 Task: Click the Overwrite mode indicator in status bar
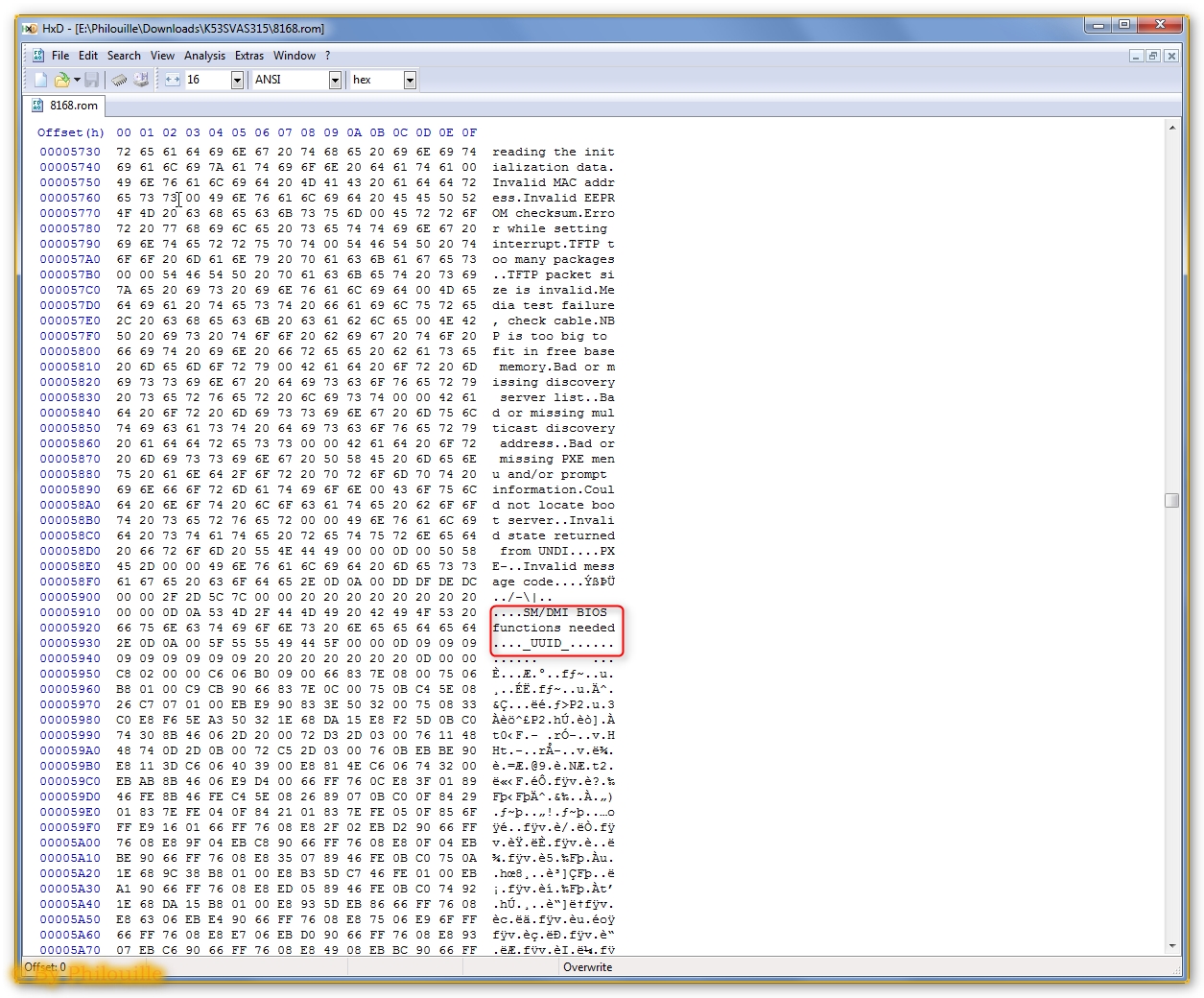[x=587, y=967]
